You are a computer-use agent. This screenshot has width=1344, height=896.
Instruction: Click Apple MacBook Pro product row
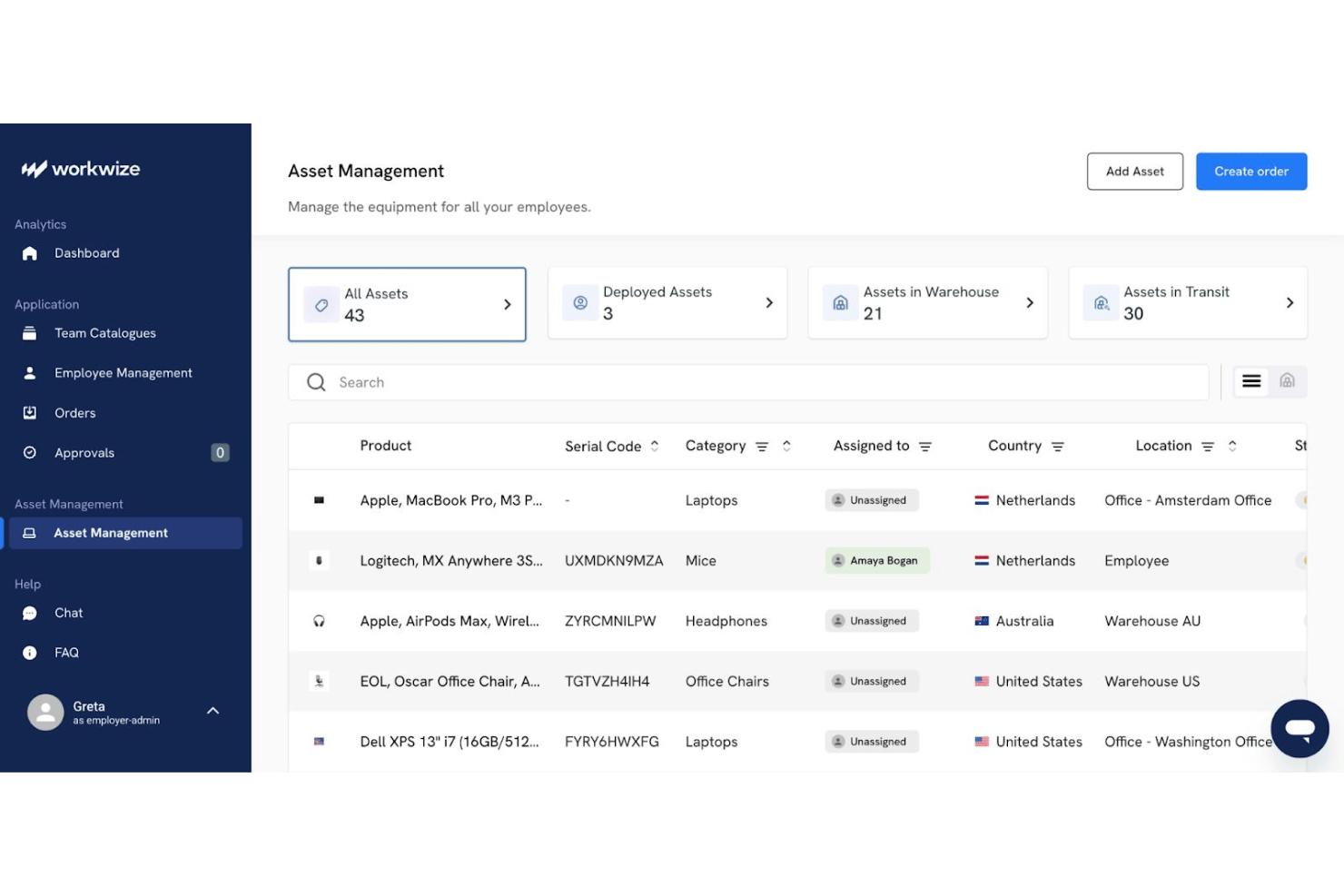[x=797, y=500]
